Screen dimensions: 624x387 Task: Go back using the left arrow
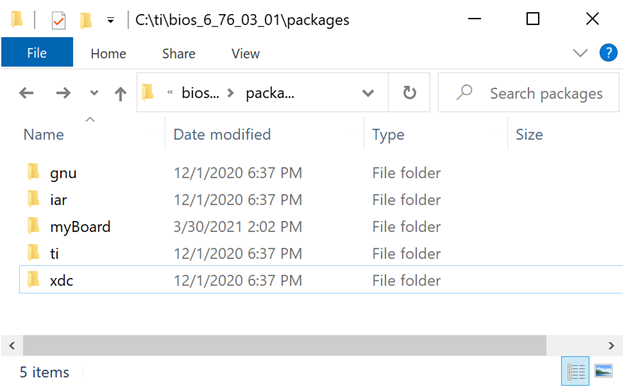click(26, 93)
